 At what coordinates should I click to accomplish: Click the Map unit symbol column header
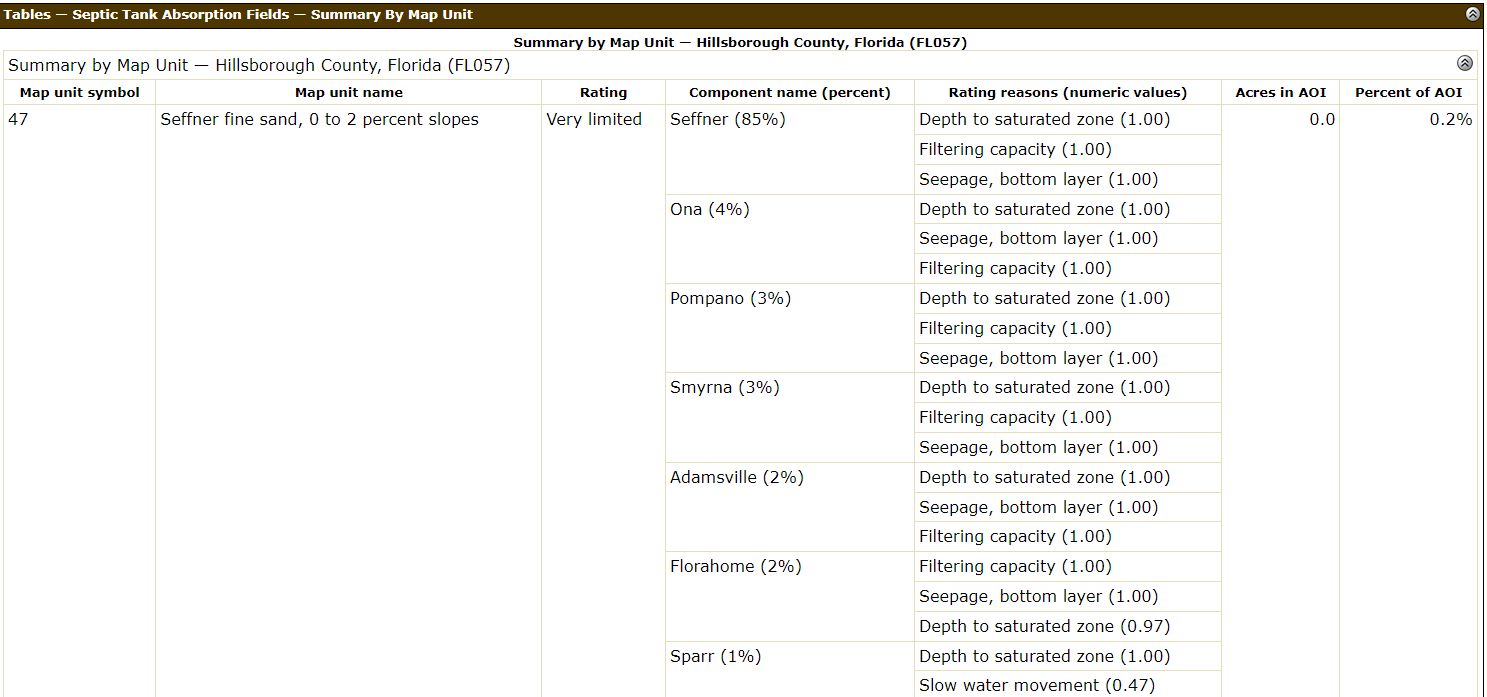click(79, 92)
